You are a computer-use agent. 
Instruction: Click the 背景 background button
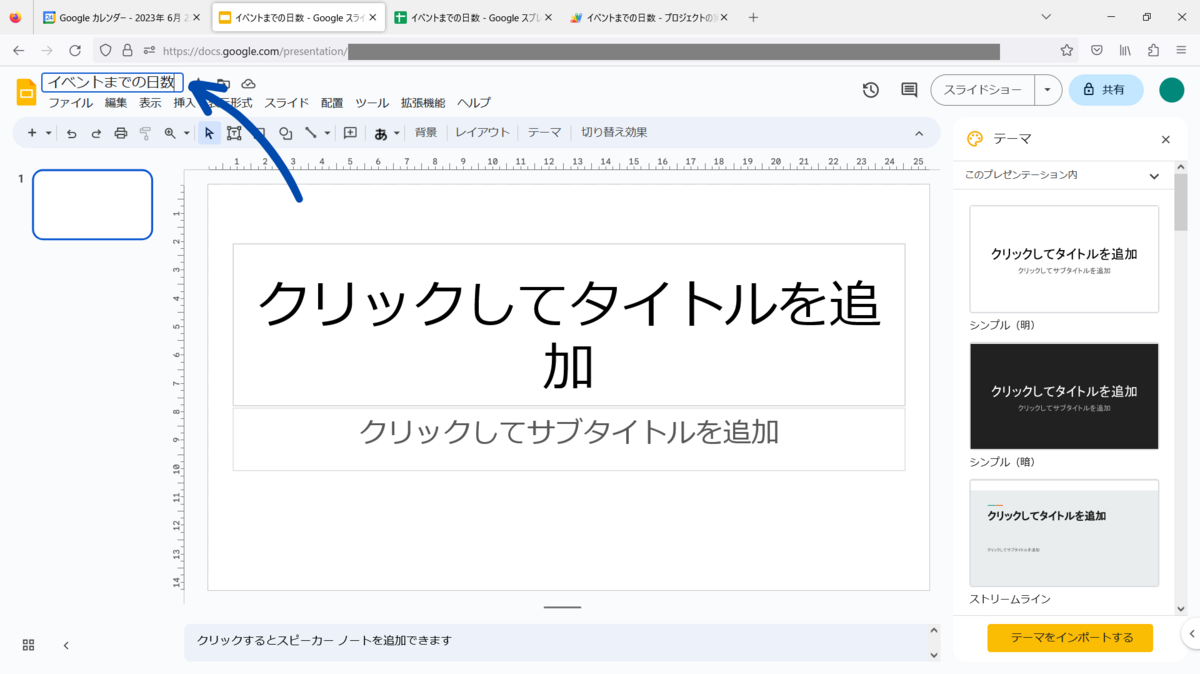point(426,132)
